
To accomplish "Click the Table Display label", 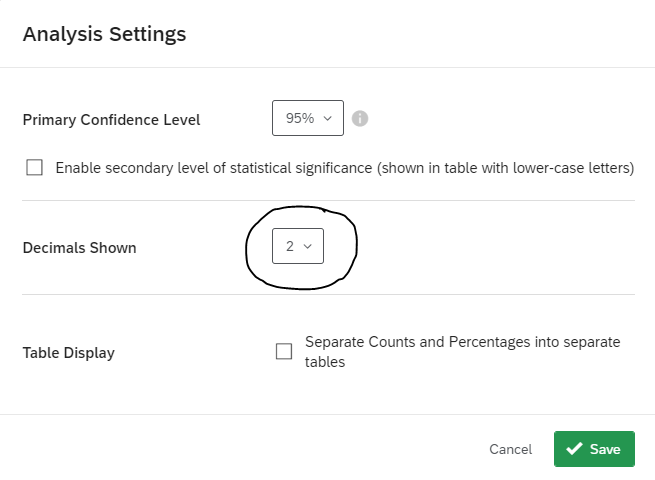I will pyautogui.click(x=69, y=353).
